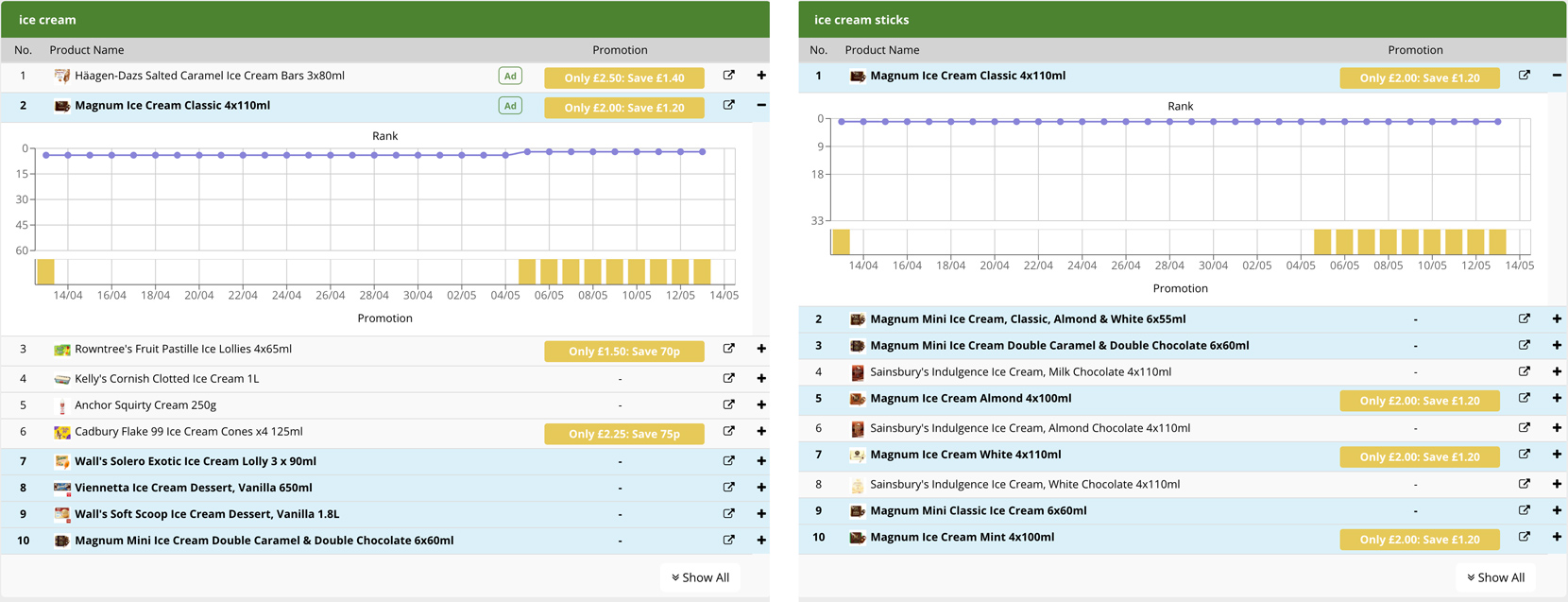Click first promotion bar in ice cream sticks chart
Screen dimensions: 1568x602
click(x=841, y=242)
